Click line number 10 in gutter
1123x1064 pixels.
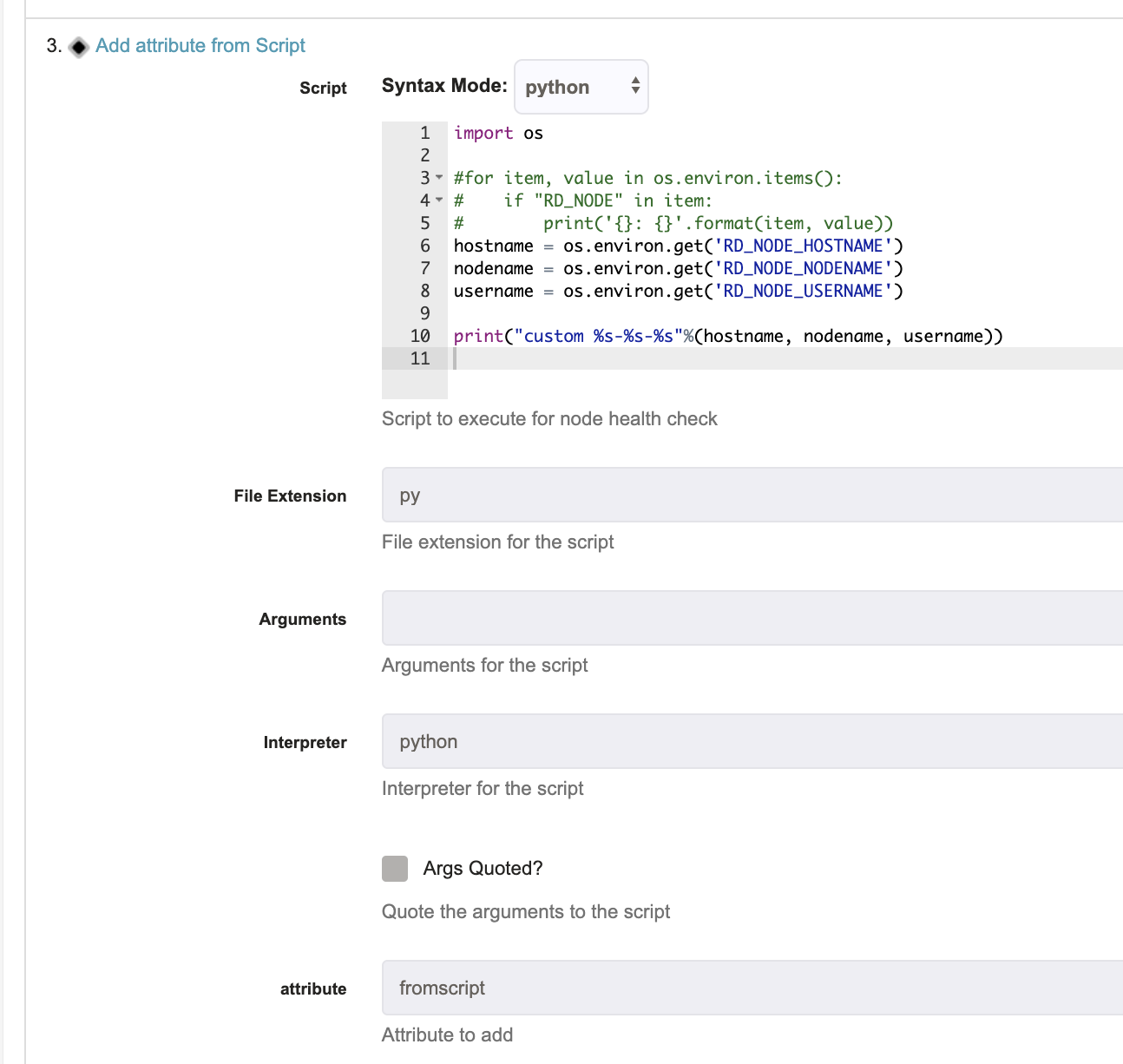pyautogui.click(x=420, y=336)
